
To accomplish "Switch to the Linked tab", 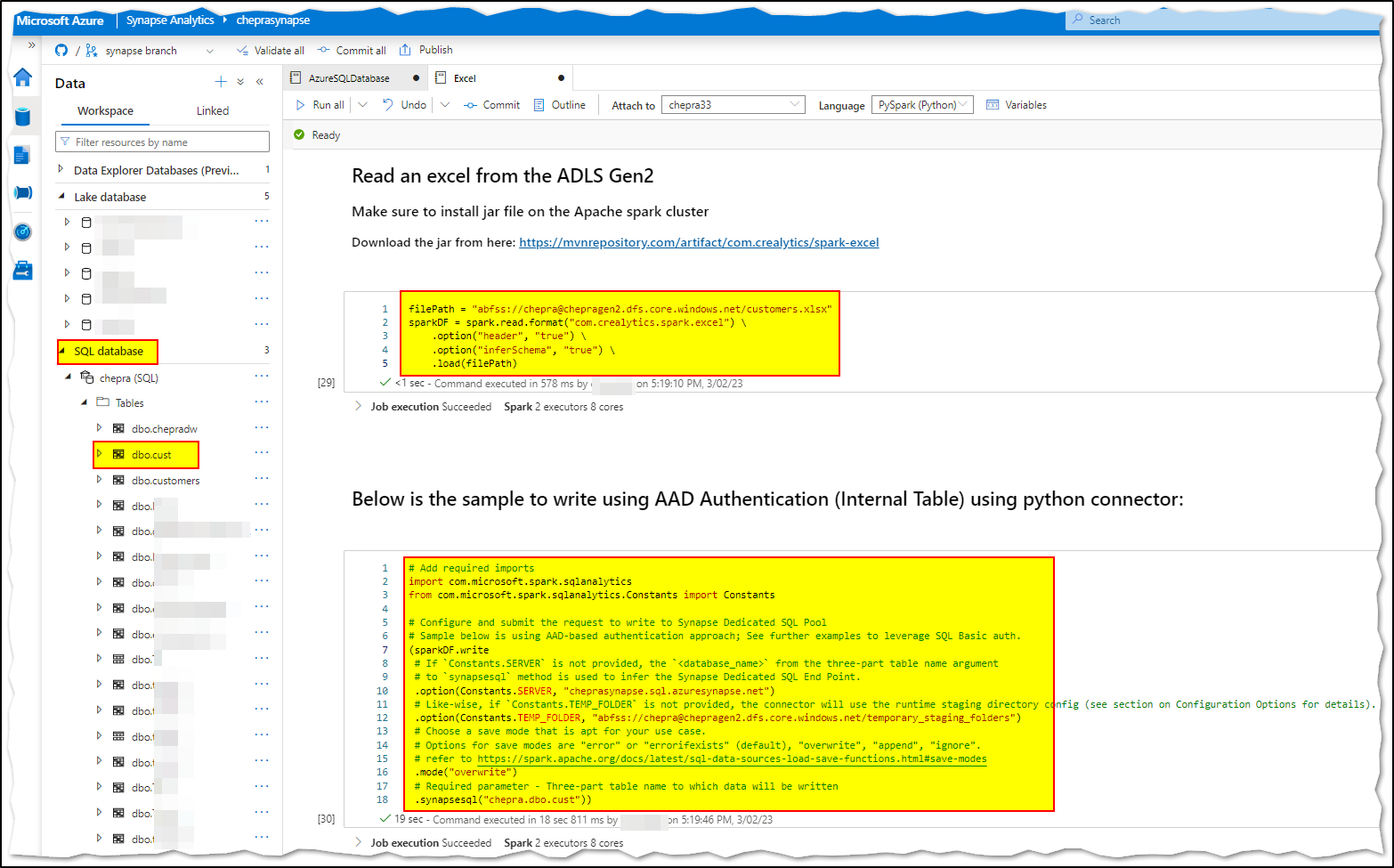I will coord(213,111).
